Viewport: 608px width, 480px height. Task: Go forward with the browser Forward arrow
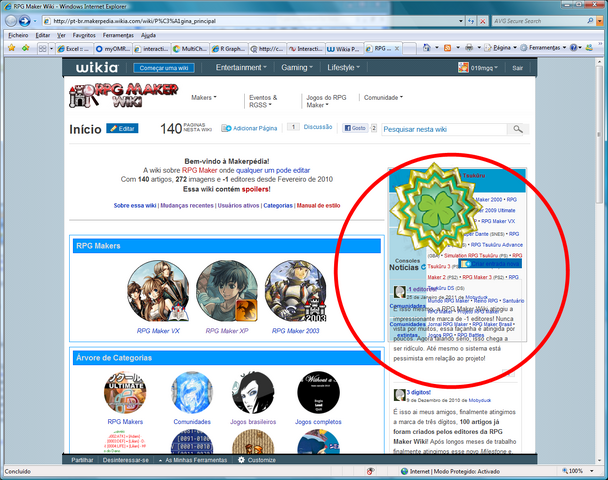pyautogui.click(x=24, y=21)
